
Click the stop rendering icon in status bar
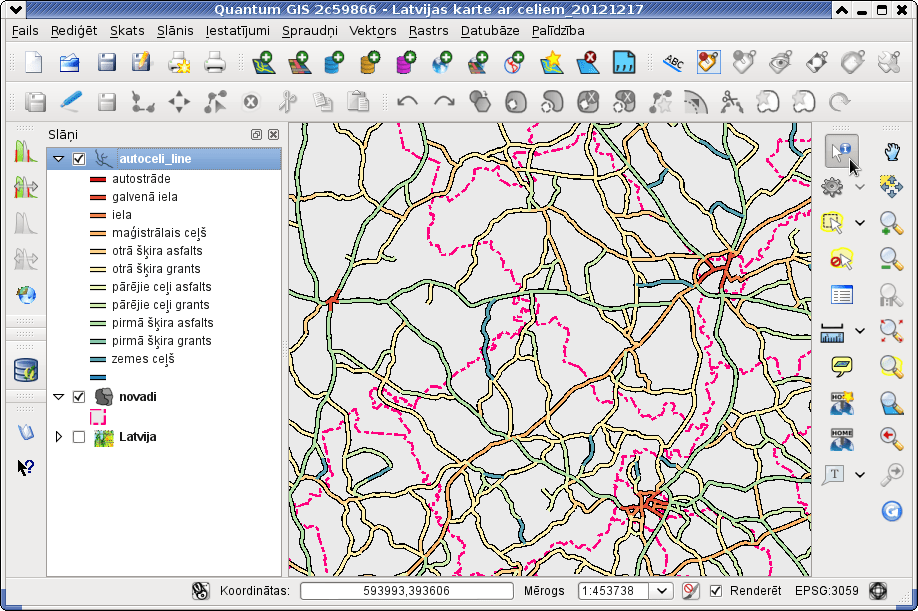pos(691,591)
